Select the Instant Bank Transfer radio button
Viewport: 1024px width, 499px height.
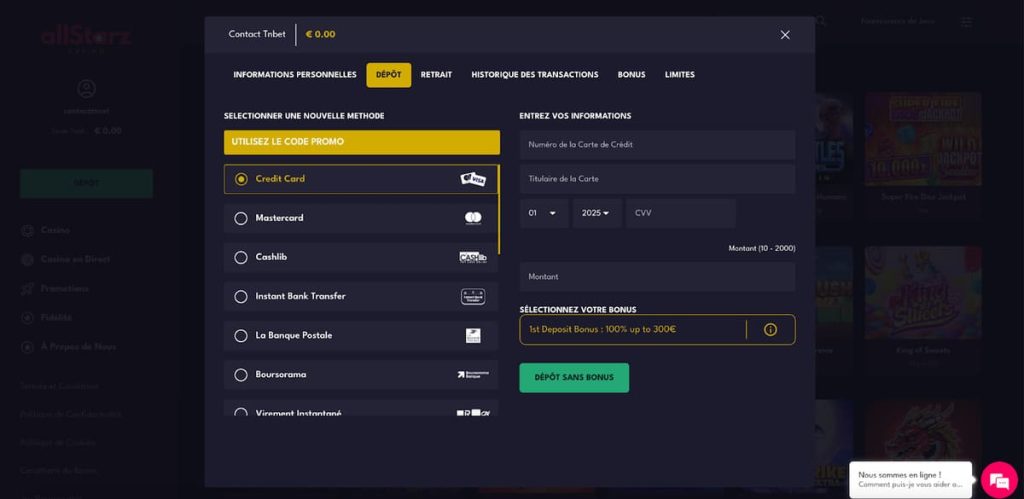coord(241,297)
